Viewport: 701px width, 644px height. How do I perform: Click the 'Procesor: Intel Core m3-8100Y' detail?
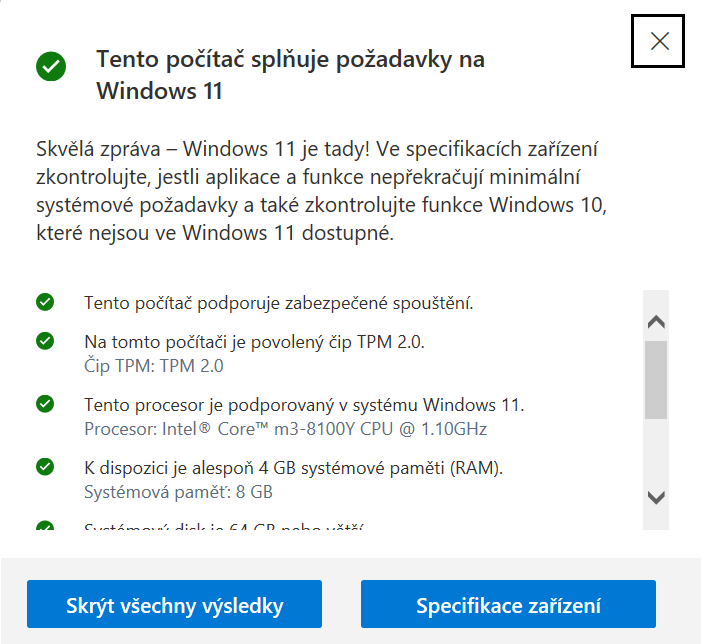(285, 429)
